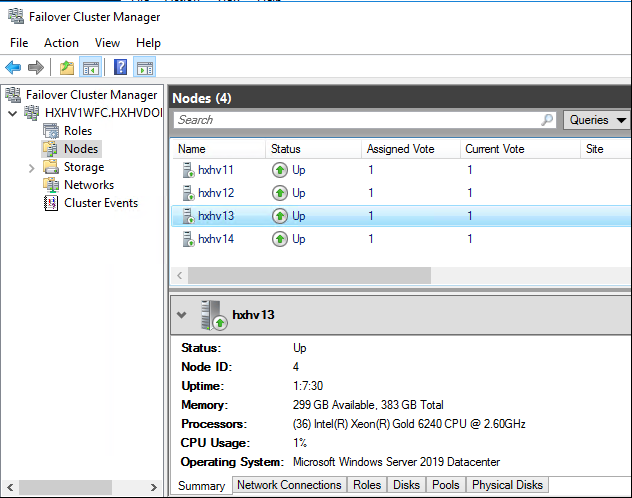632x498 pixels.
Task: Select the hxhv11 node name
Action: [216, 170]
